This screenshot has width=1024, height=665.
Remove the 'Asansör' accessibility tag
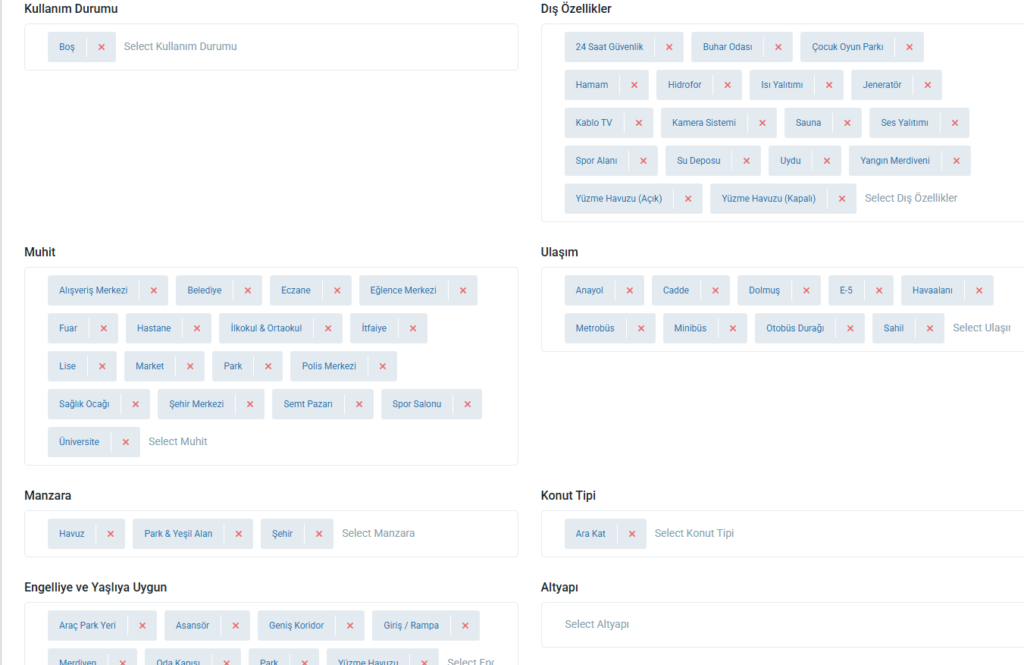[235, 626]
